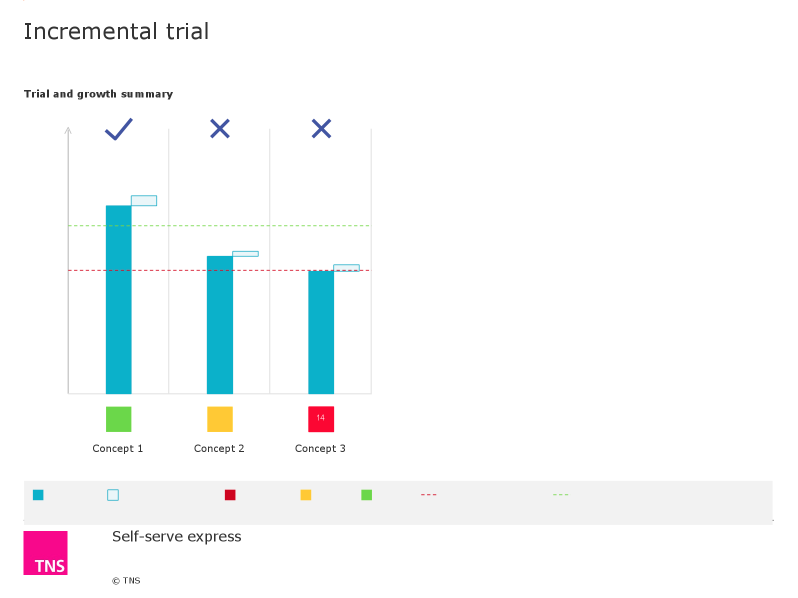Click the green legend square

pos(366,495)
